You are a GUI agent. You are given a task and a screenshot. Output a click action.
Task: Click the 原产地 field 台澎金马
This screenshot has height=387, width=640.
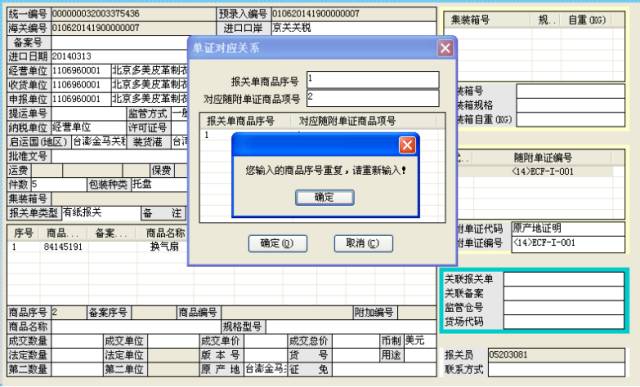265,369
